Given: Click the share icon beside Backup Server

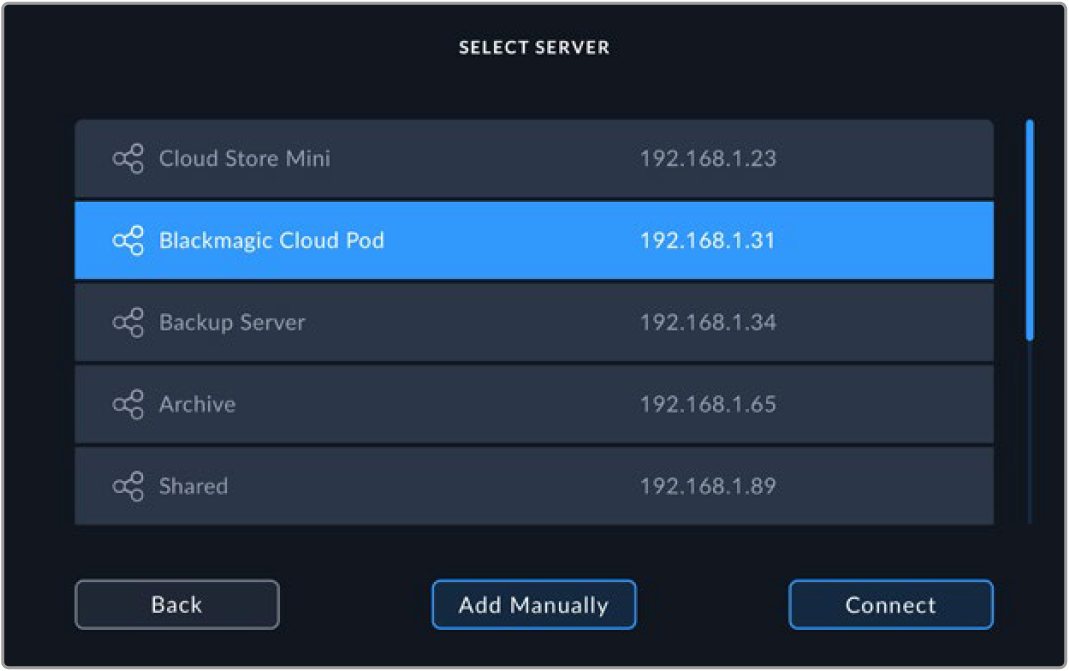Looking at the screenshot, I should point(128,322).
